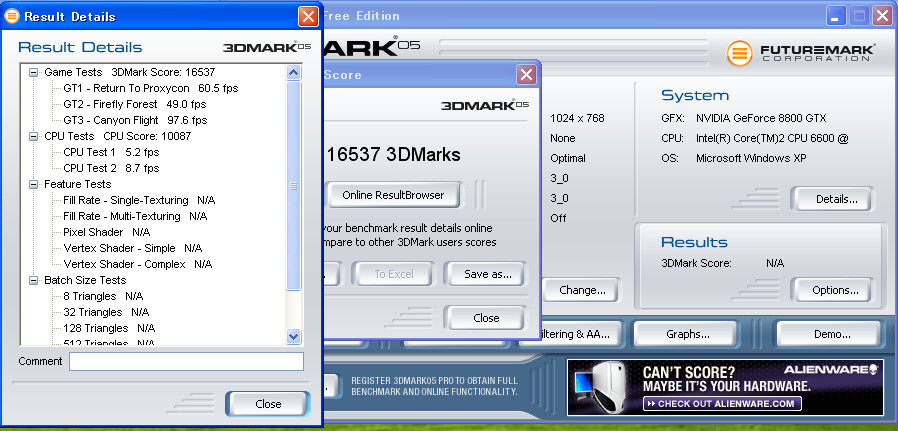Select GT1 - Return To Proxycon row
Image resolution: width=898 pixels, height=431 pixels.
151,88
